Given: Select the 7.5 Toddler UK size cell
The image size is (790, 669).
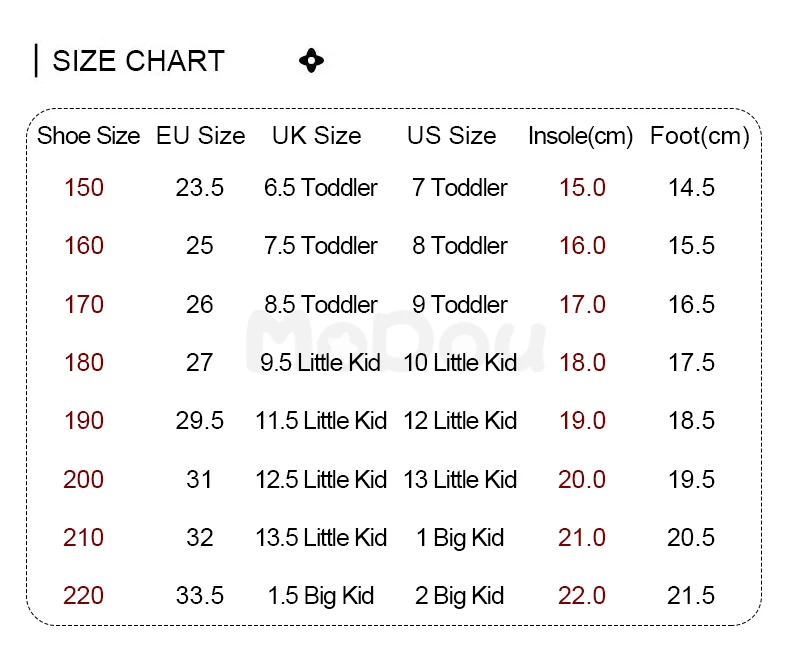Looking at the screenshot, I should point(321,246).
